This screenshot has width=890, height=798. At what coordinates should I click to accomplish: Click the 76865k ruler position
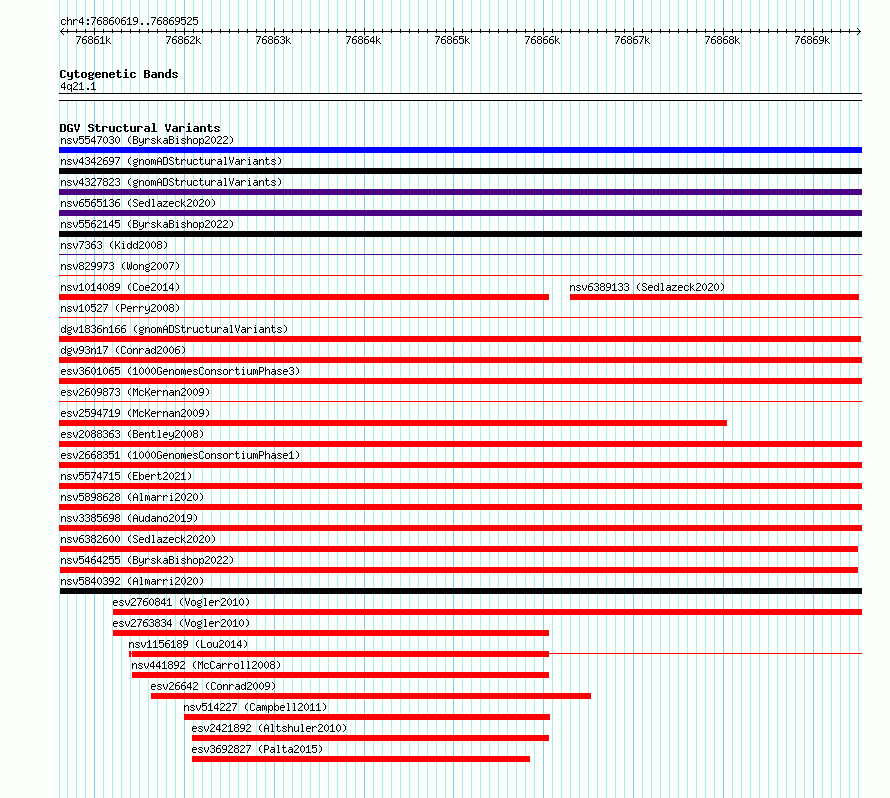452,40
